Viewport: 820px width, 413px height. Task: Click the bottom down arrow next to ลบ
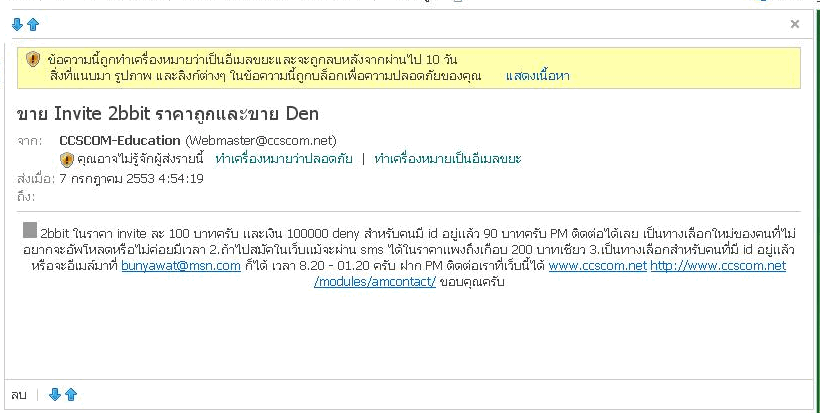click(x=55, y=394)
